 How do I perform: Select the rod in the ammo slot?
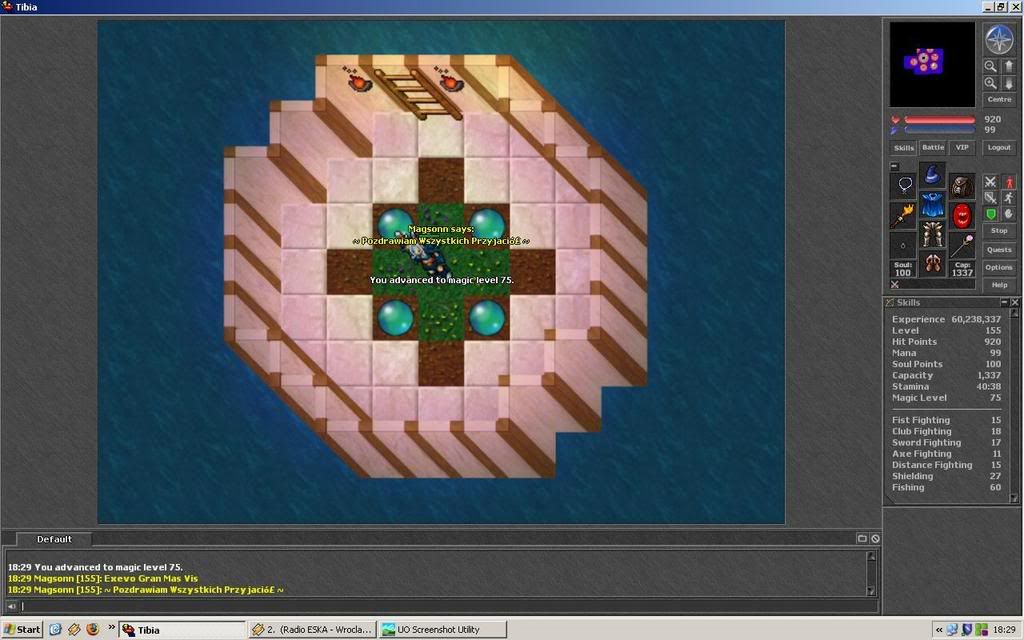coord(961,246)
